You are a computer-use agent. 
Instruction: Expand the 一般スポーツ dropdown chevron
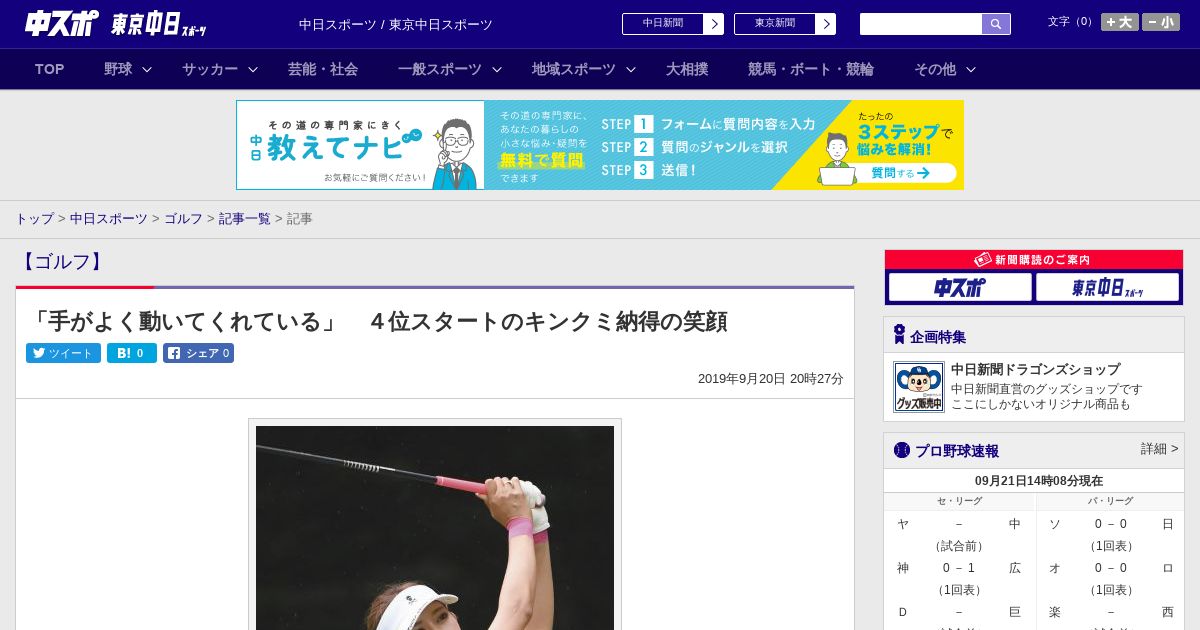pos(496,69)
